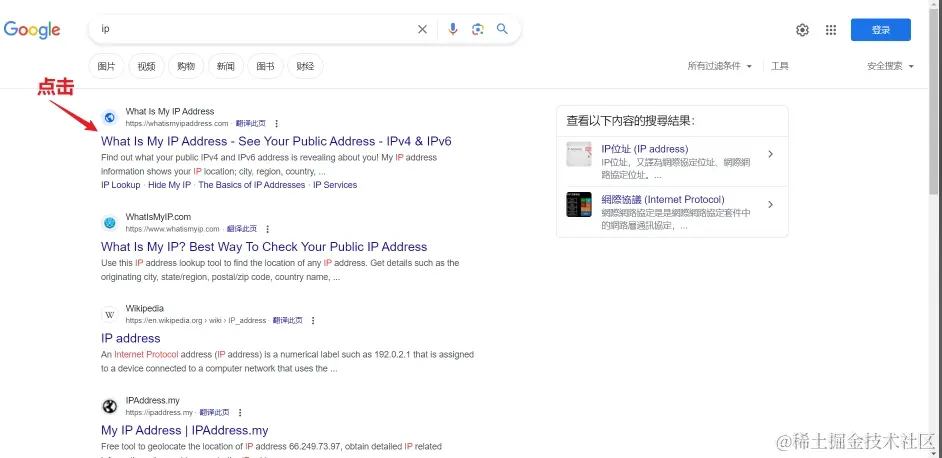
Task: Select the 购物 filter tab
Action: (x=186, y=66)
